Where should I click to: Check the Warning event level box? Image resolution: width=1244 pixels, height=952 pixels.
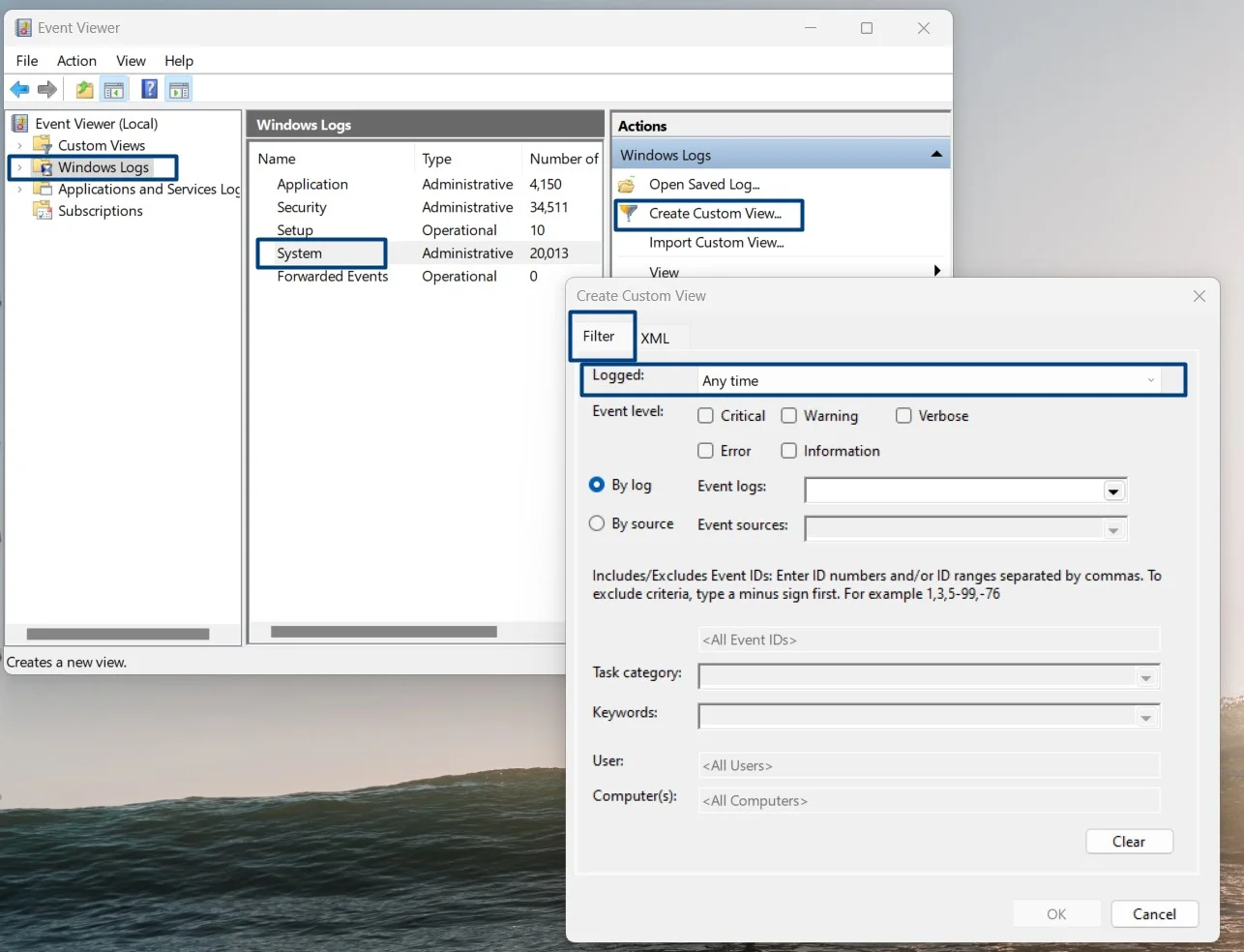point(789,416)
